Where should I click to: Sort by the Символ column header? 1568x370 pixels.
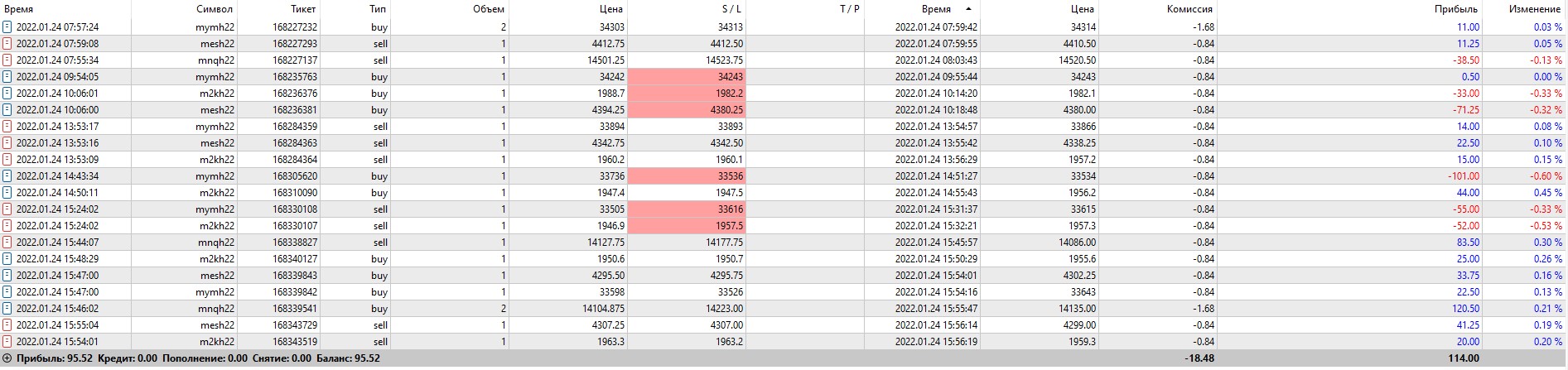point(215,9)
